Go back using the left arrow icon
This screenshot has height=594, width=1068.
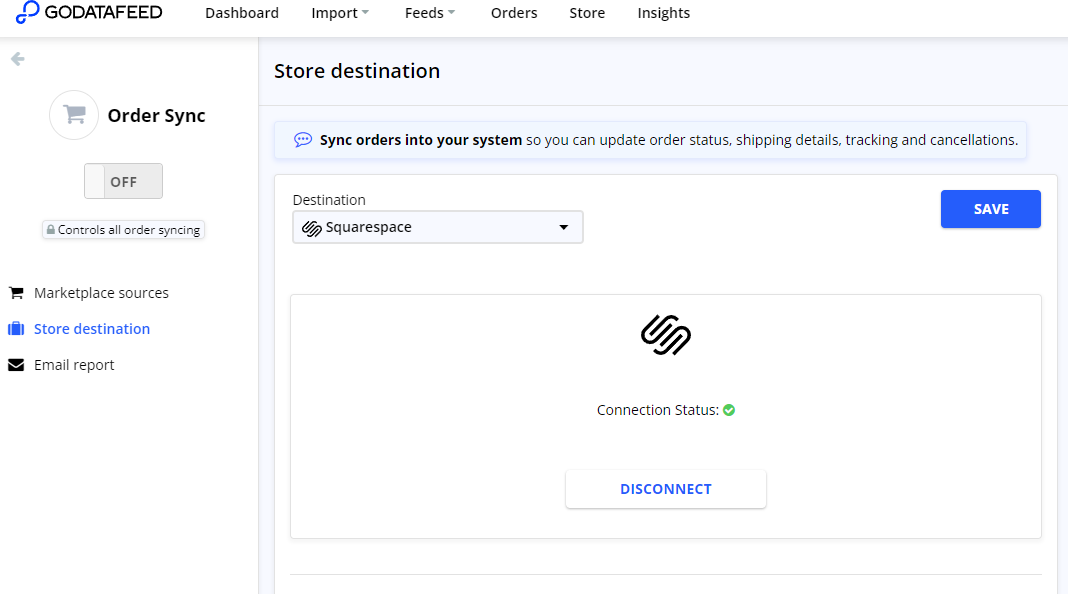pyautogui.click(x=18, y=59)
